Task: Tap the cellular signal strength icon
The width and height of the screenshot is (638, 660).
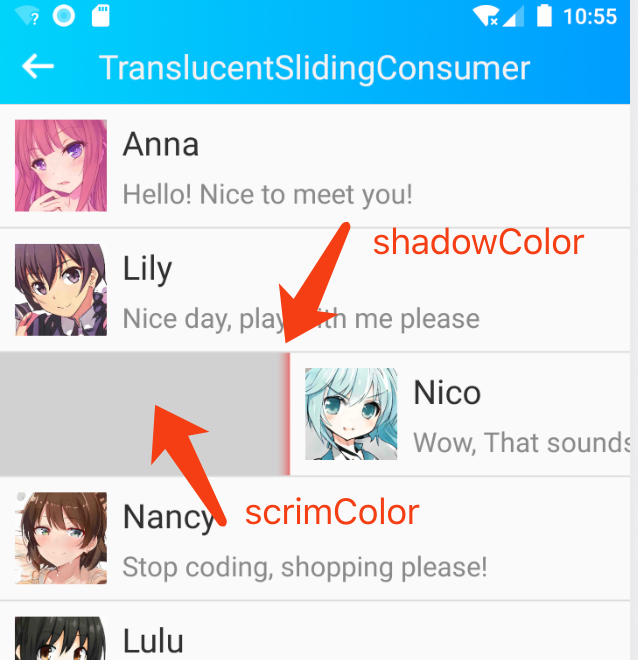Action: [513, 16]
